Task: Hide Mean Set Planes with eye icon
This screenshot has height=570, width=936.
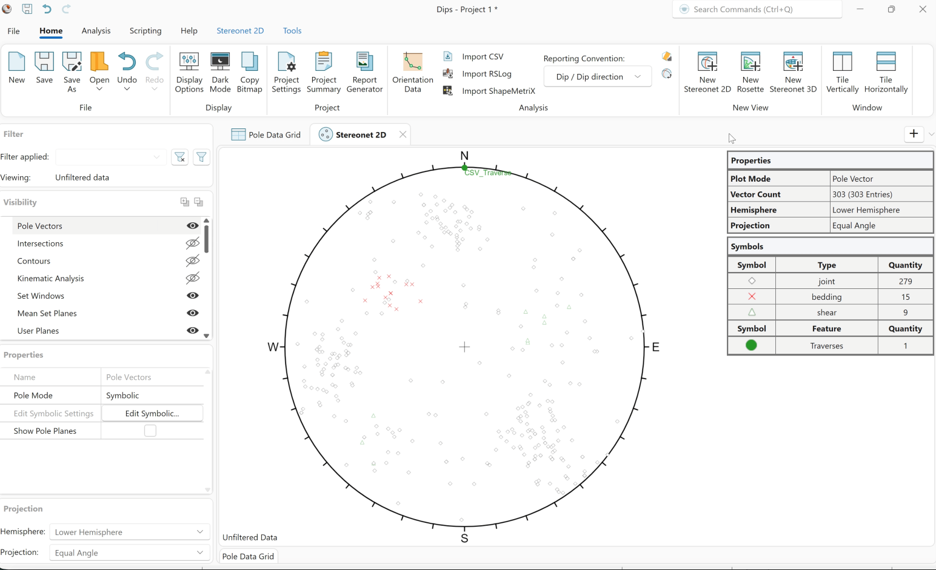Action: coord(192,313)
